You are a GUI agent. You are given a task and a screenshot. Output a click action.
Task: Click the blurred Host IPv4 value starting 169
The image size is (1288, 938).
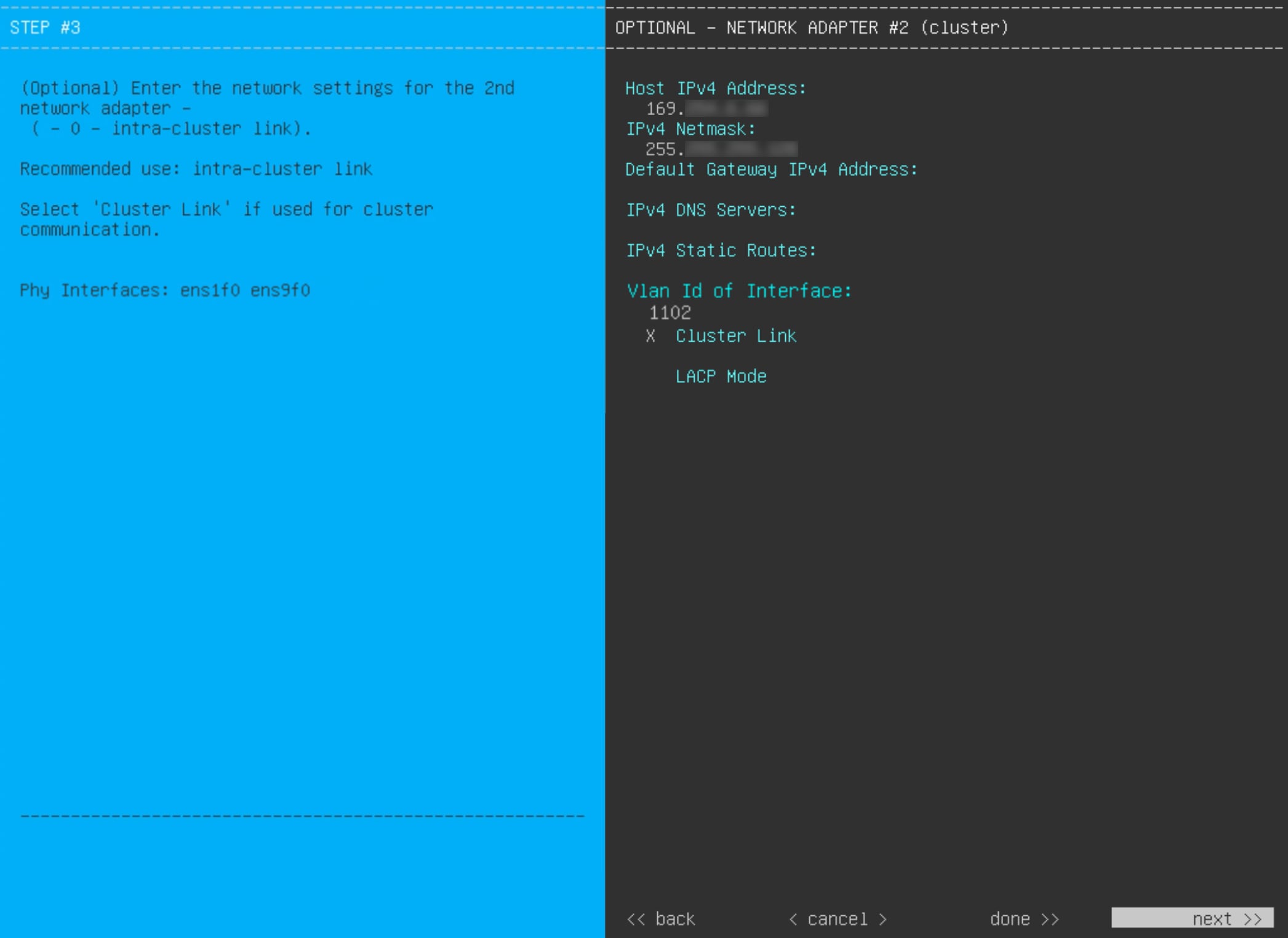tap(708, 109)
